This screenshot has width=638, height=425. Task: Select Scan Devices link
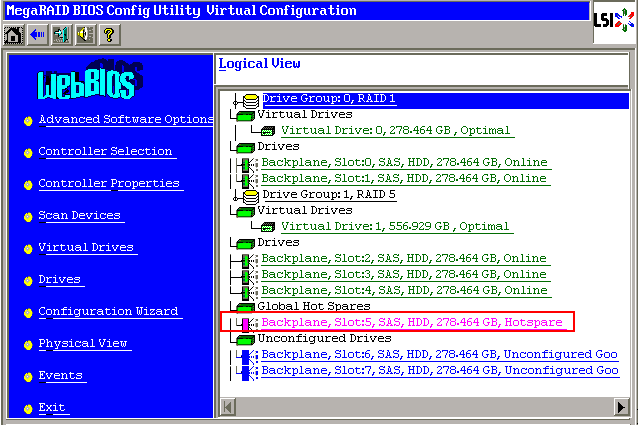(80, 216)
